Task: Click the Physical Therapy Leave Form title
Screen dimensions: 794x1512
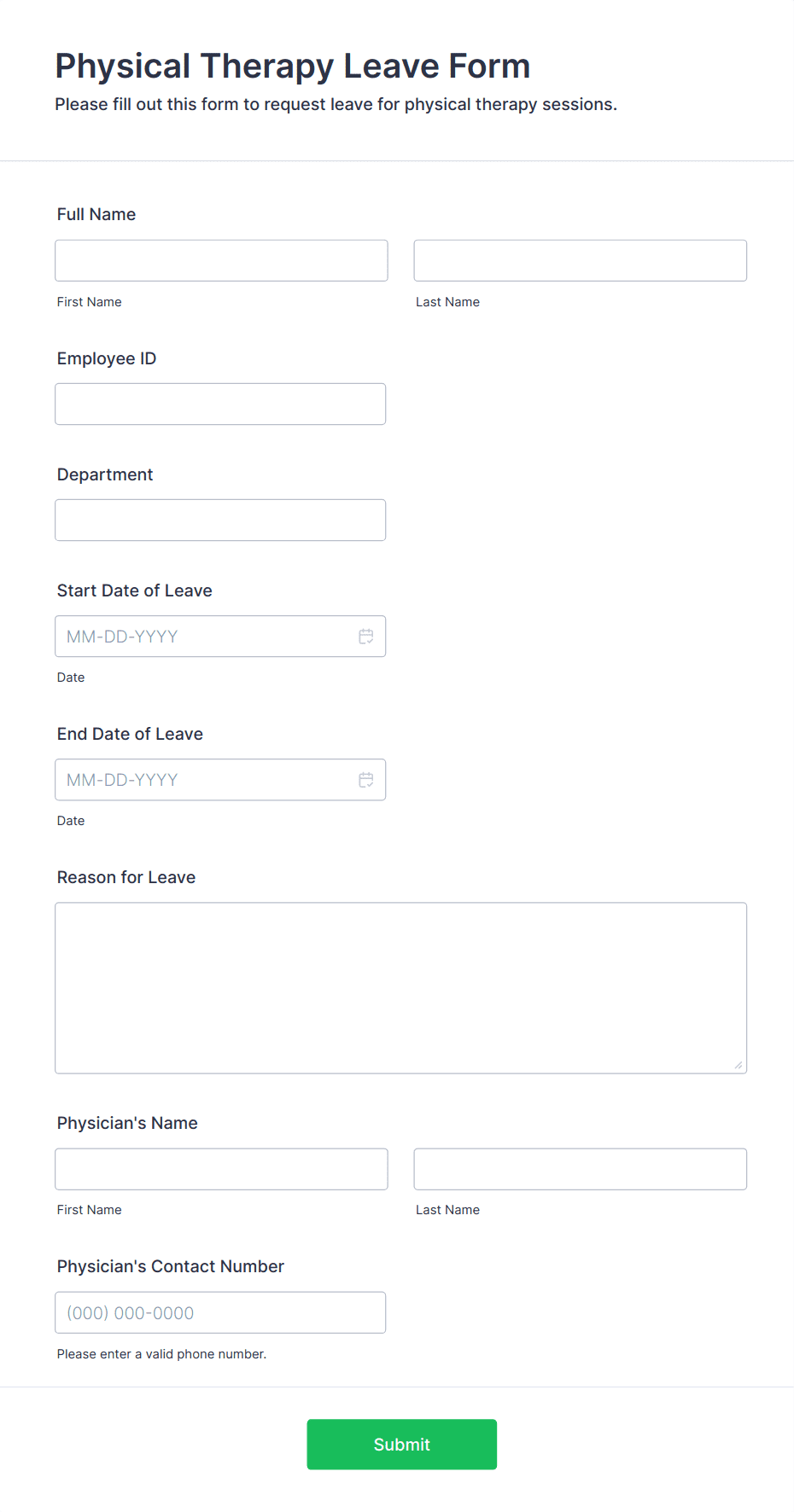Action: [x=292, y=66]
